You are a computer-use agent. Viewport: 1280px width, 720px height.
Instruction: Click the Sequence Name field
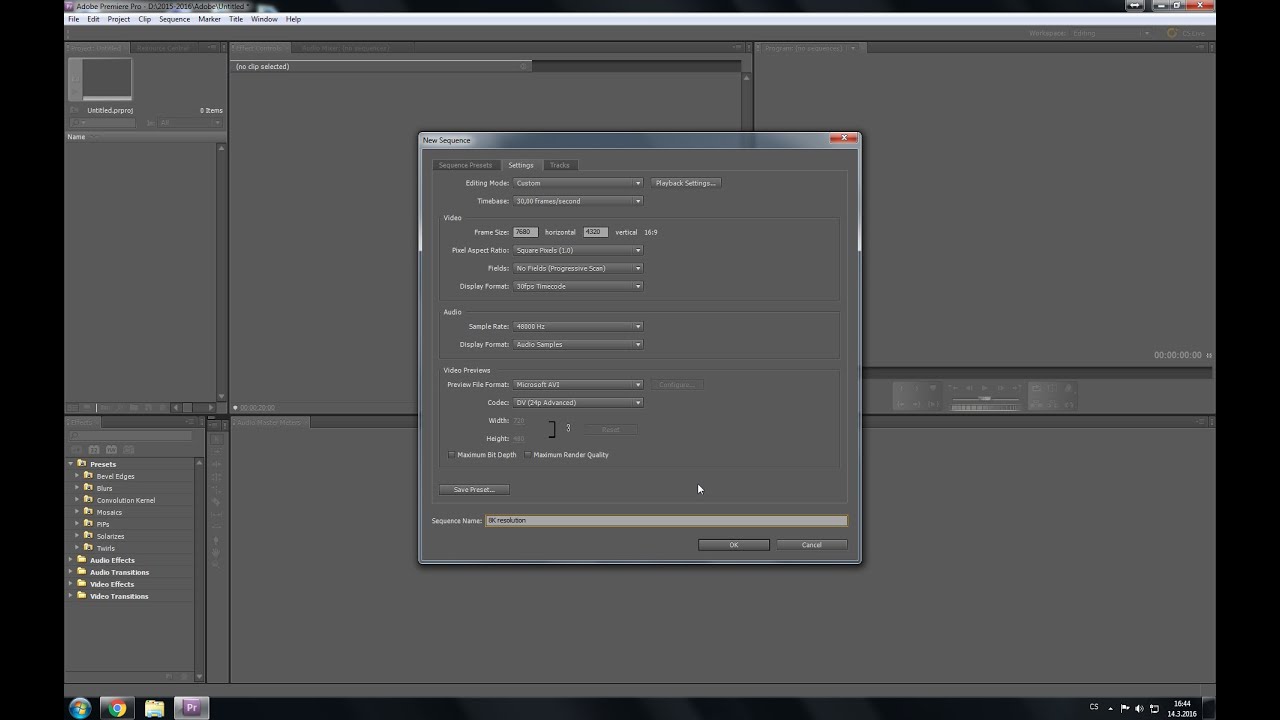pos(666,520)
